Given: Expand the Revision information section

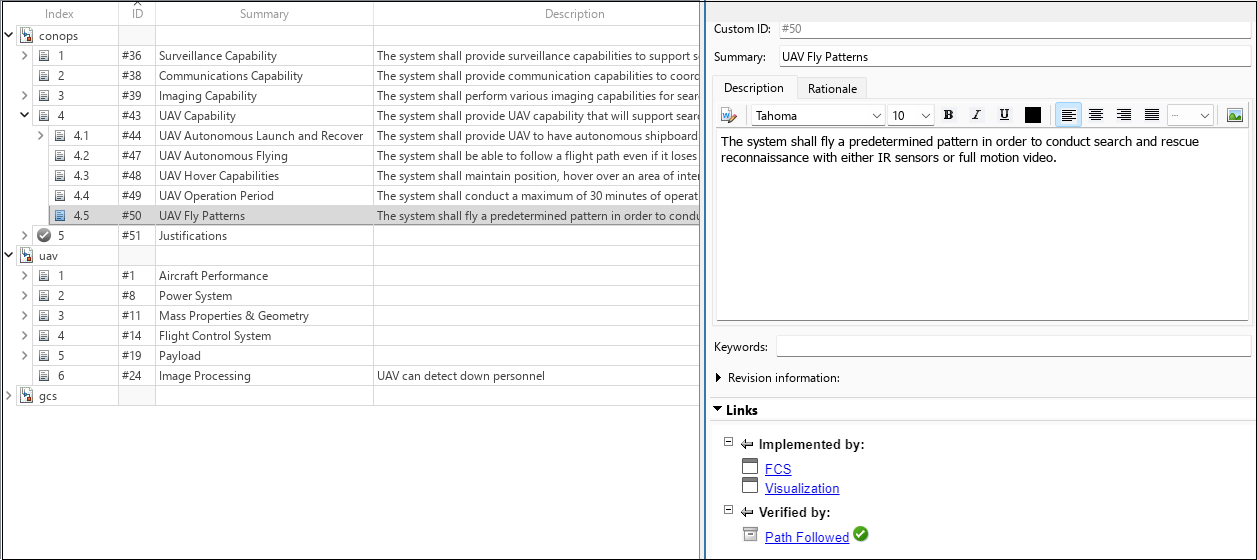Looking at the screenshot, I should pos(719,378).
